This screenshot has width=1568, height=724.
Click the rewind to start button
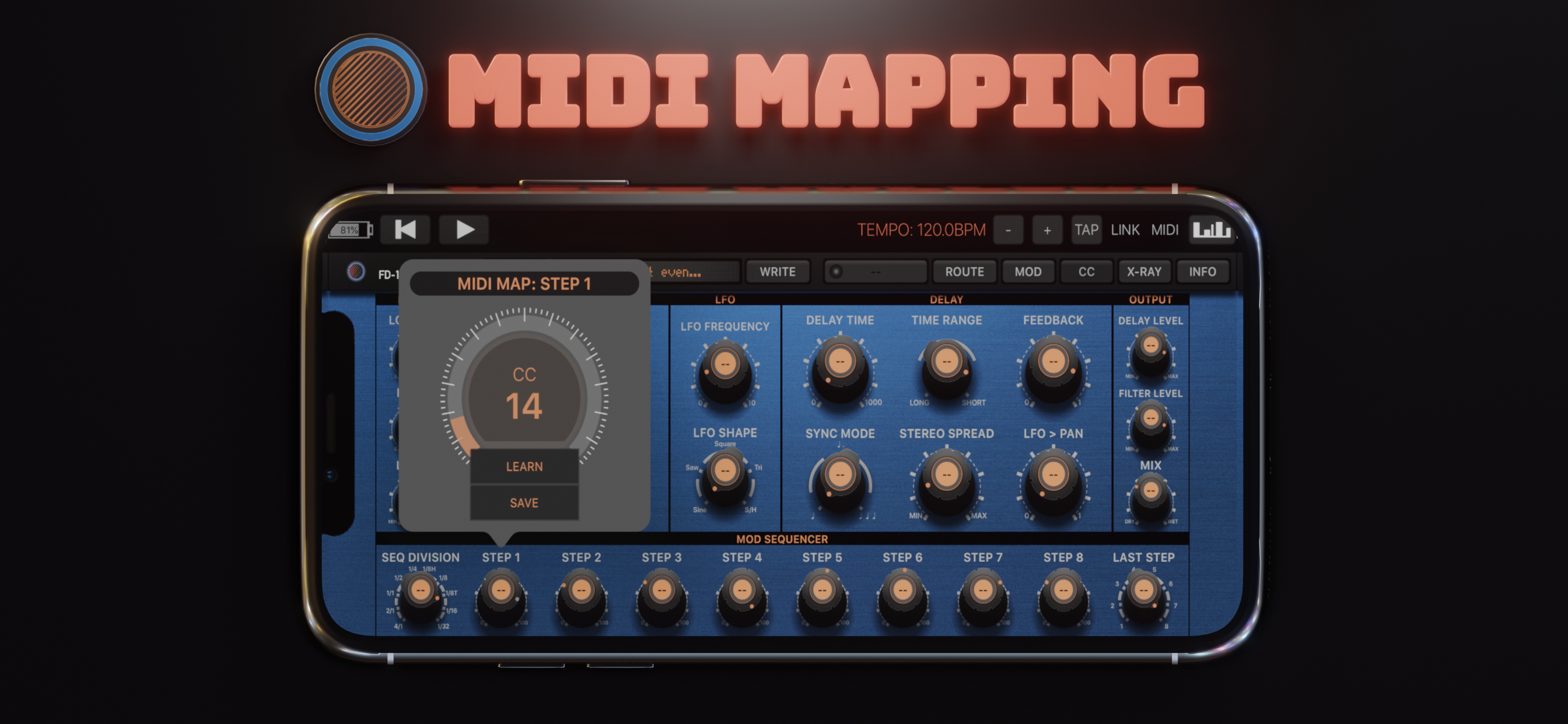pos(405,230)
